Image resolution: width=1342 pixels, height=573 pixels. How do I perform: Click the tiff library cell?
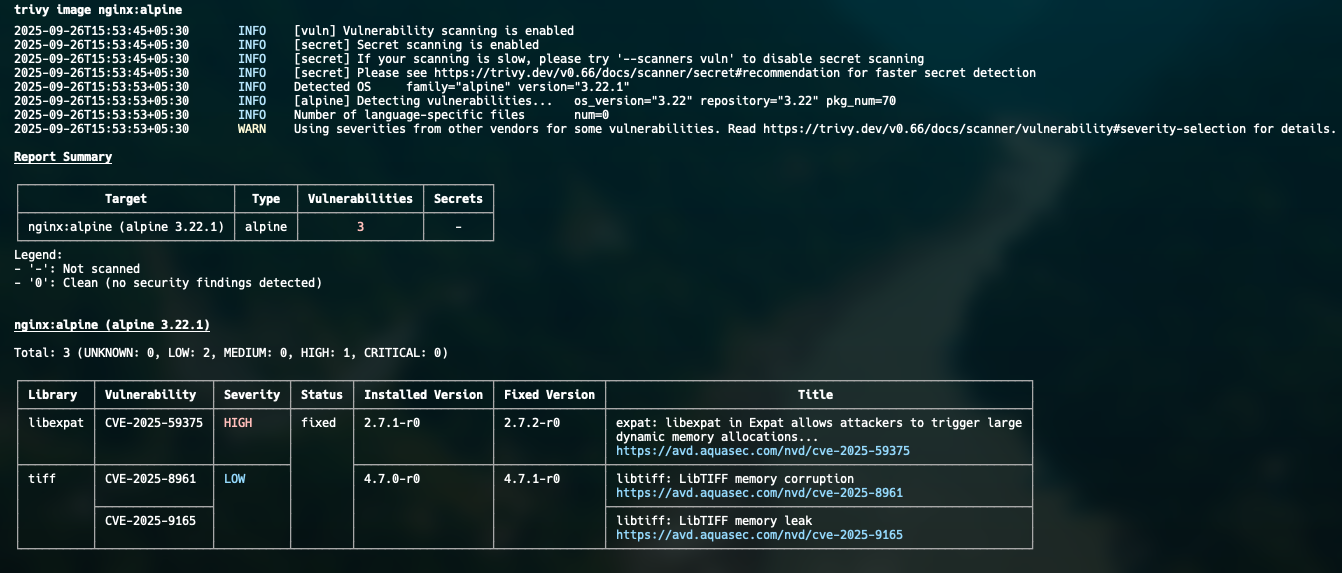tap(42, 479)
